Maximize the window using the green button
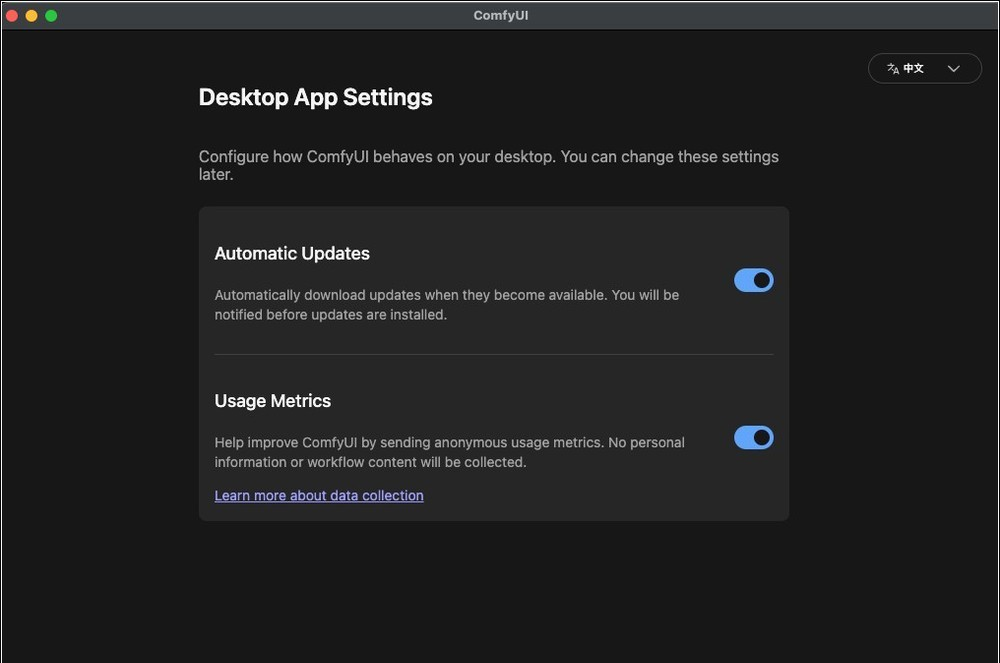 pyautogui.click(x=51, y=16)
